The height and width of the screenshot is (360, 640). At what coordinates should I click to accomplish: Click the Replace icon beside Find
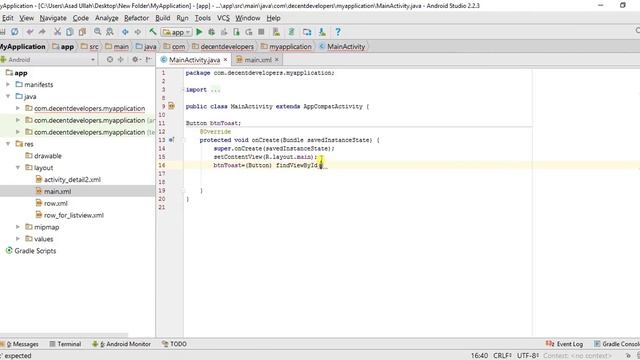click(110, 32)
